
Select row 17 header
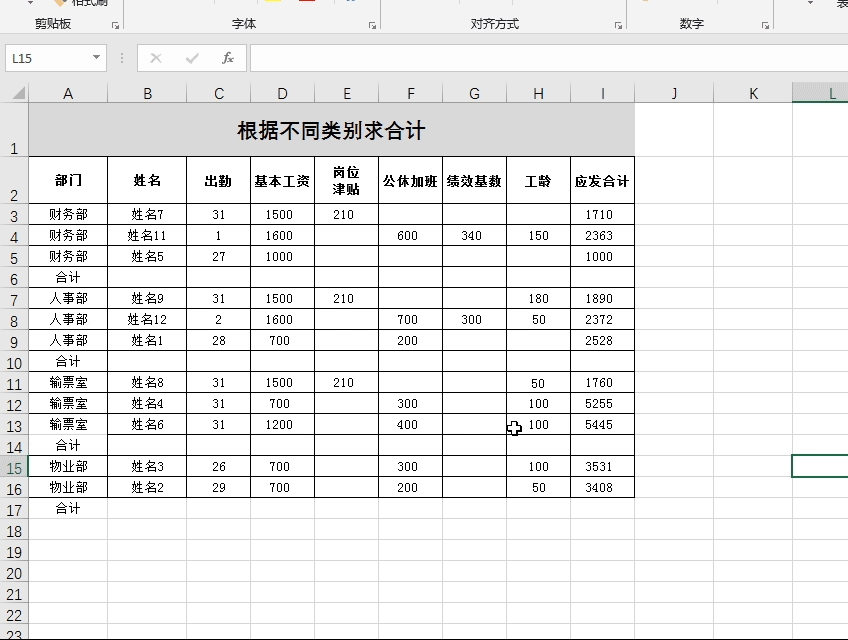(x=14, y=509)
